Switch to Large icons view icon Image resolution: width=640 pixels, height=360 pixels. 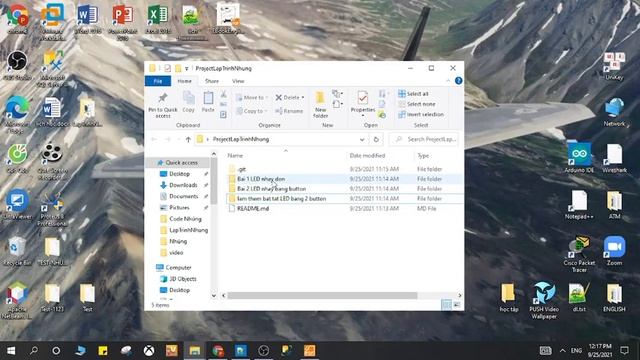coord(457,304)
